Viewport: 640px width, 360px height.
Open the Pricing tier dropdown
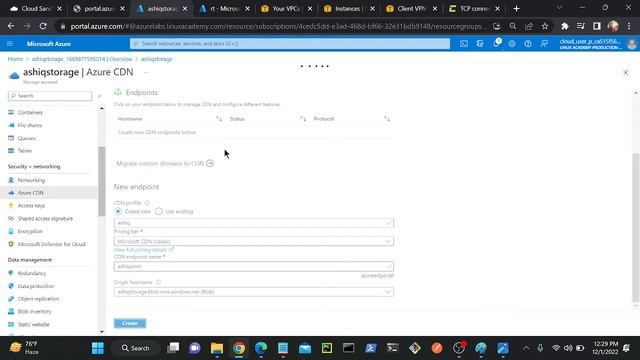coord(254,241)
